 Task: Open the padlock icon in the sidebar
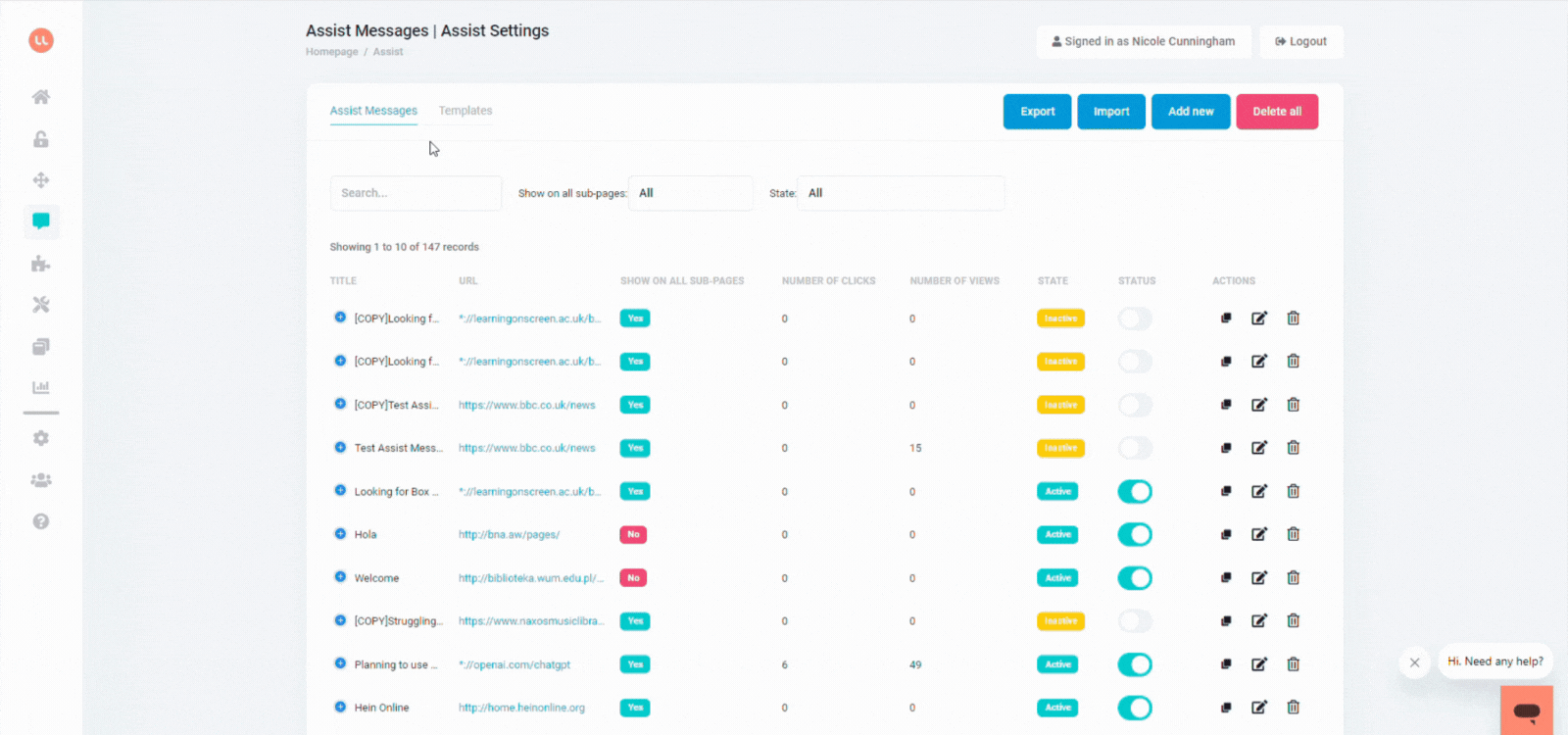coord(41,139)
